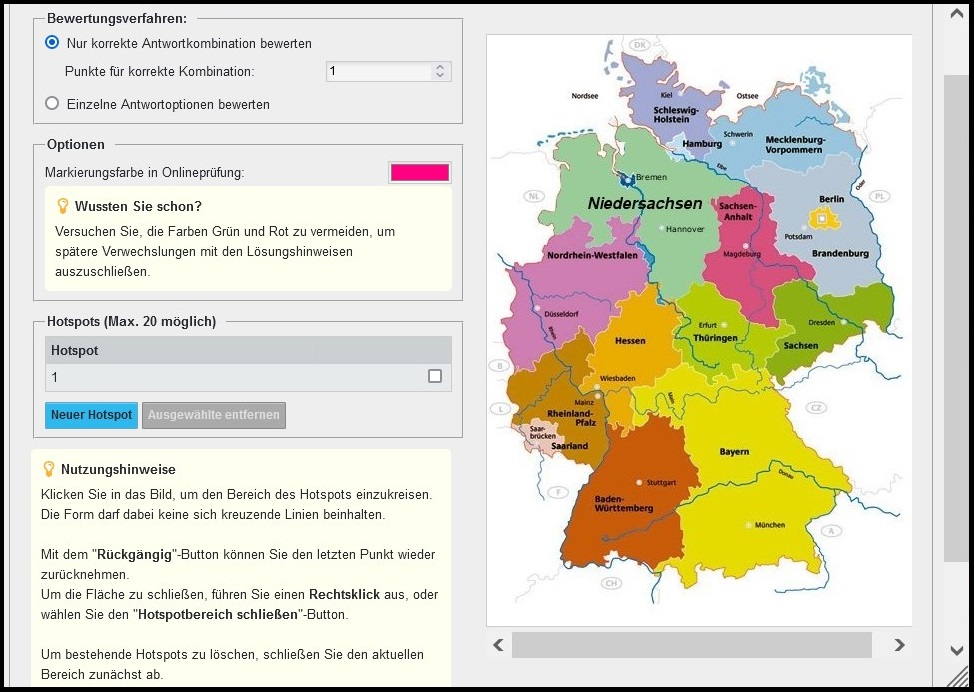The width and height of the screenshot is (975, 692).
Task: Click the 'Neuer Hotspot' button
Action: click(x=91, y=415)
